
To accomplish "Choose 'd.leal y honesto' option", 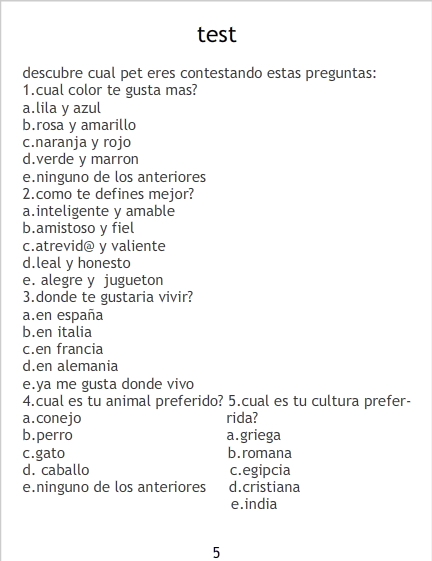I will coord(76,263).
